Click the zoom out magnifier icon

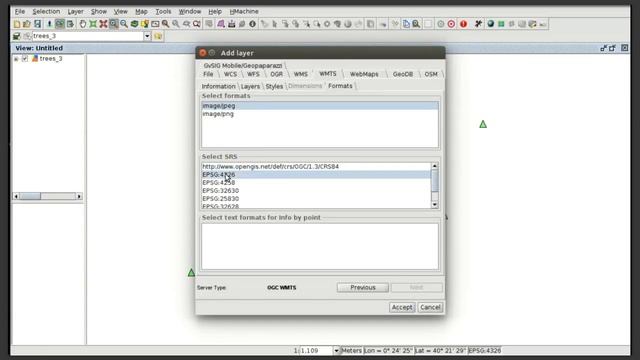click(124, 24)
